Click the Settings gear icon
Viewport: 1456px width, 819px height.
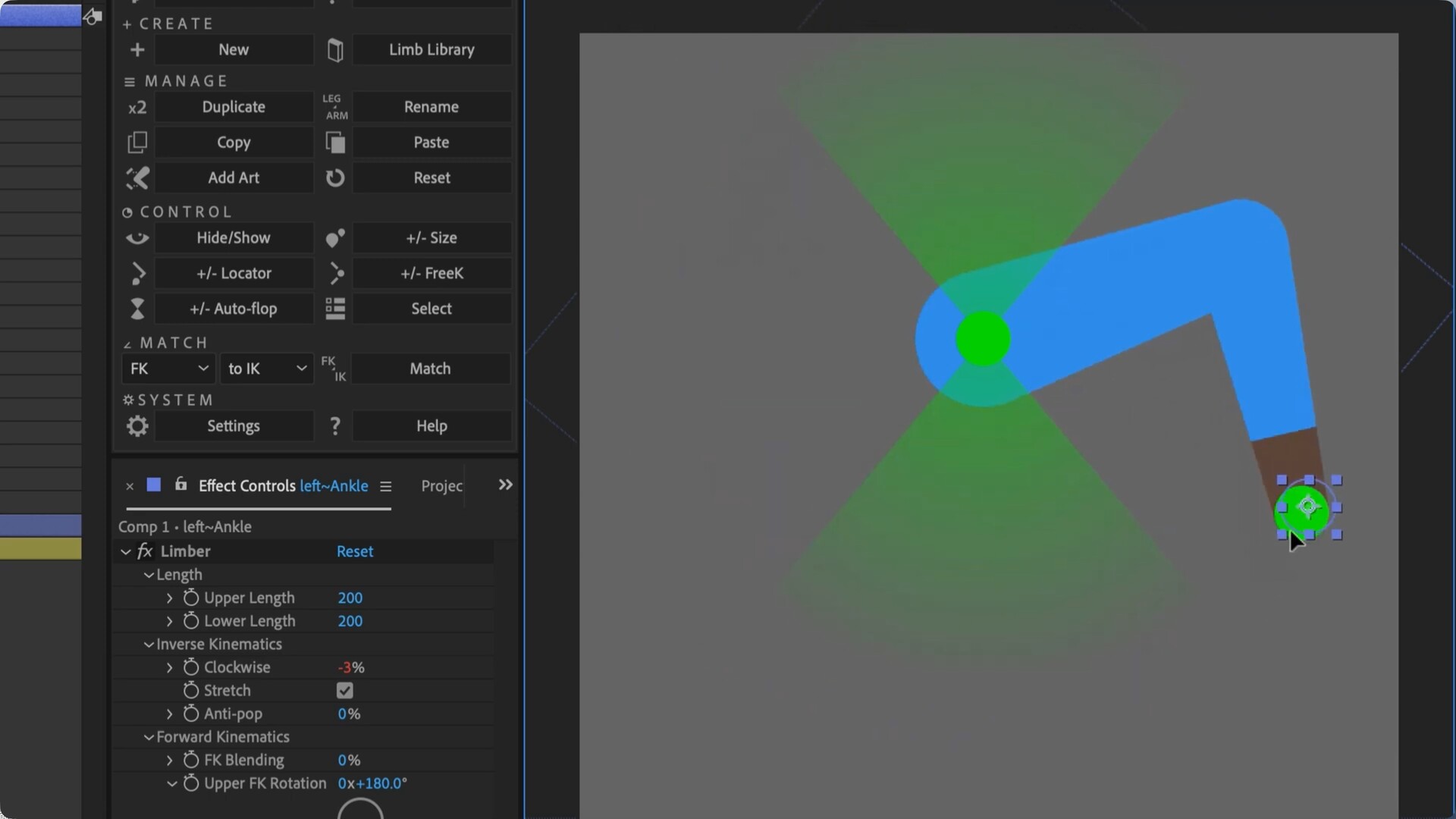[137, 426]
